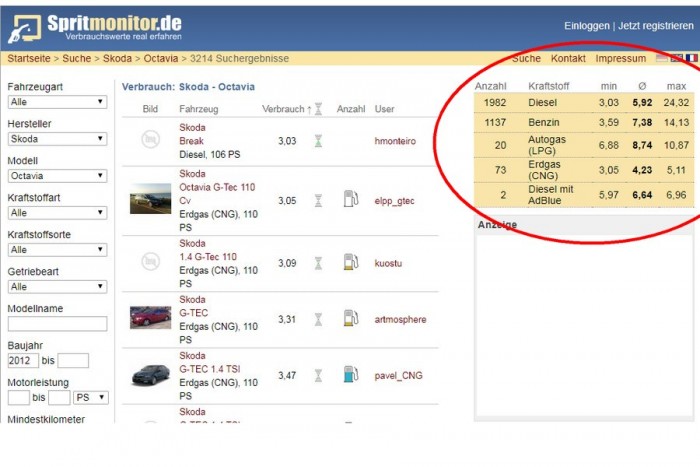The width and height of the screenshot is (700, 467).
Task: Click Benzin row in fuel table
Action: click(584, 122)
